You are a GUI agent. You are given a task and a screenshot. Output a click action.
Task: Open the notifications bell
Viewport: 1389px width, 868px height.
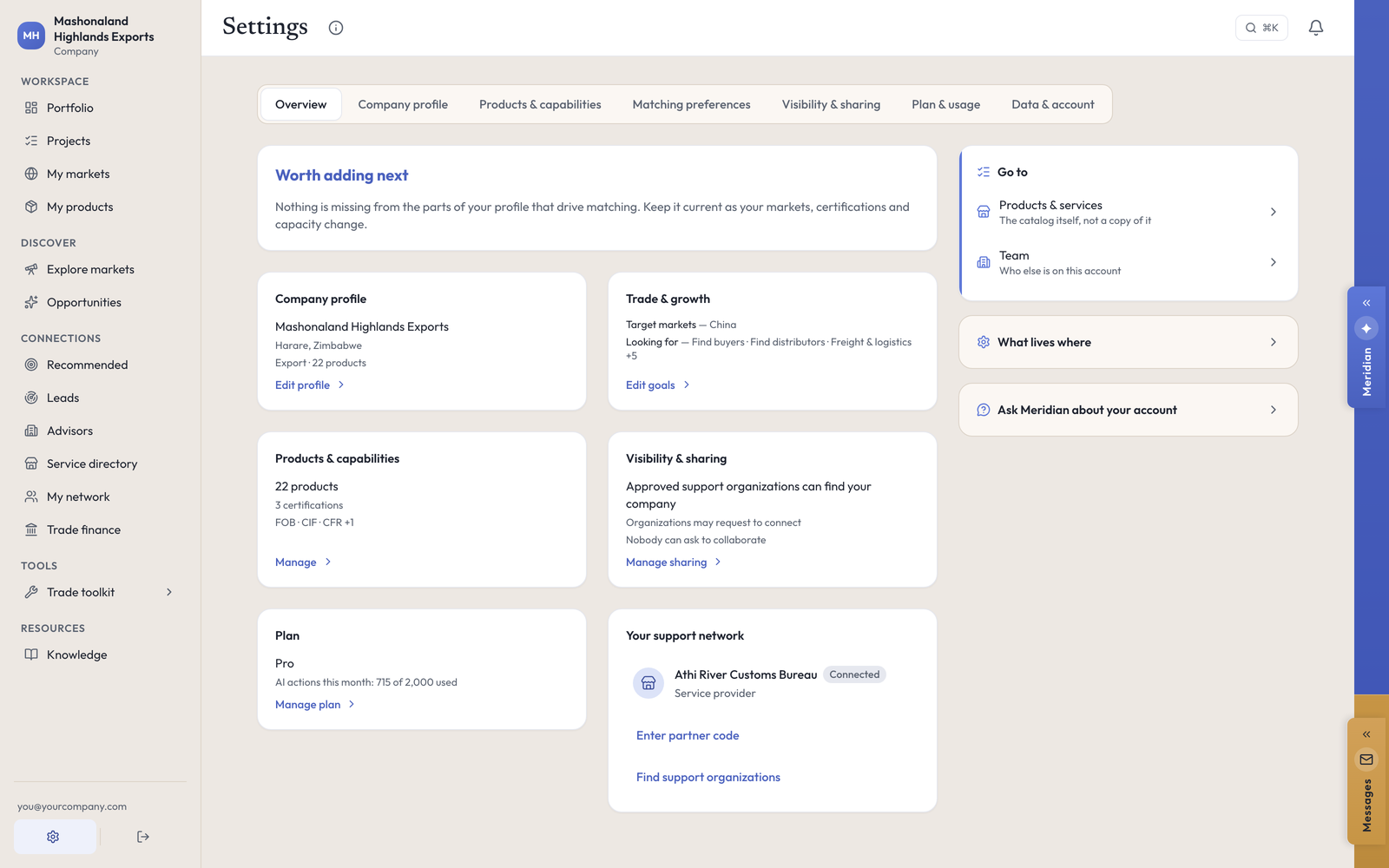click(1316, 28)
